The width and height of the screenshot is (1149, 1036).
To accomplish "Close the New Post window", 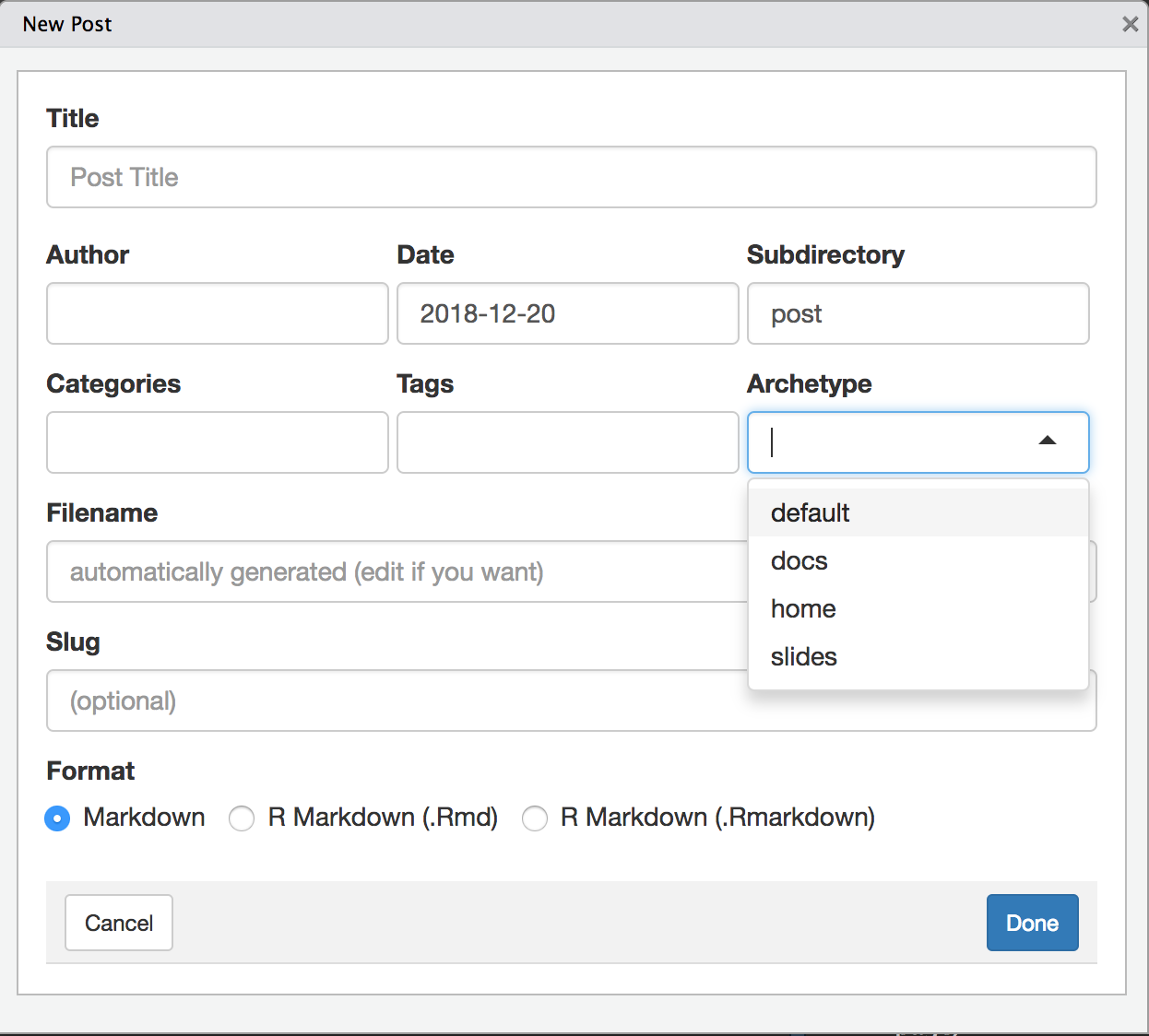I will [1130, 24].
